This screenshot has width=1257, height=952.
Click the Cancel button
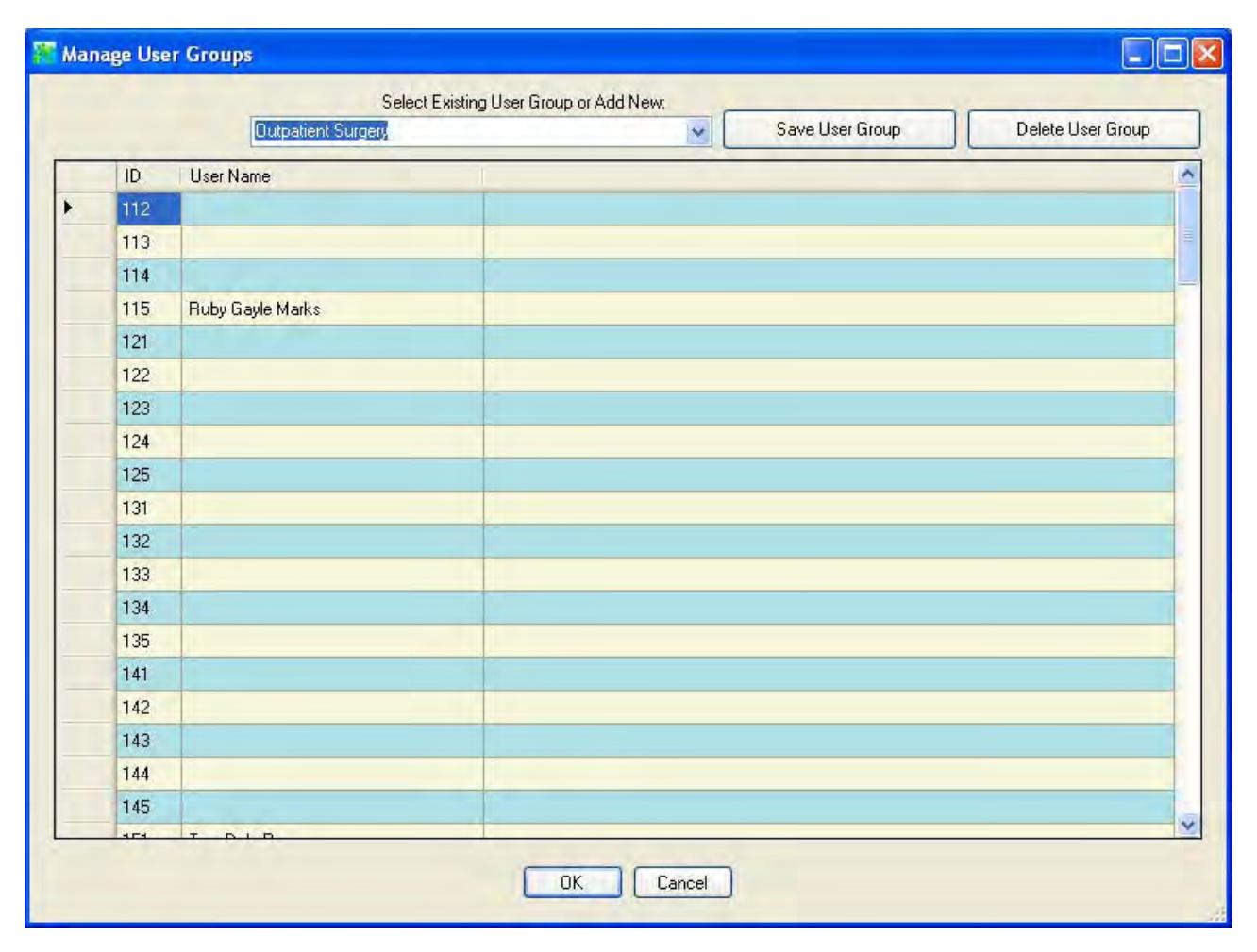(682, 883)
